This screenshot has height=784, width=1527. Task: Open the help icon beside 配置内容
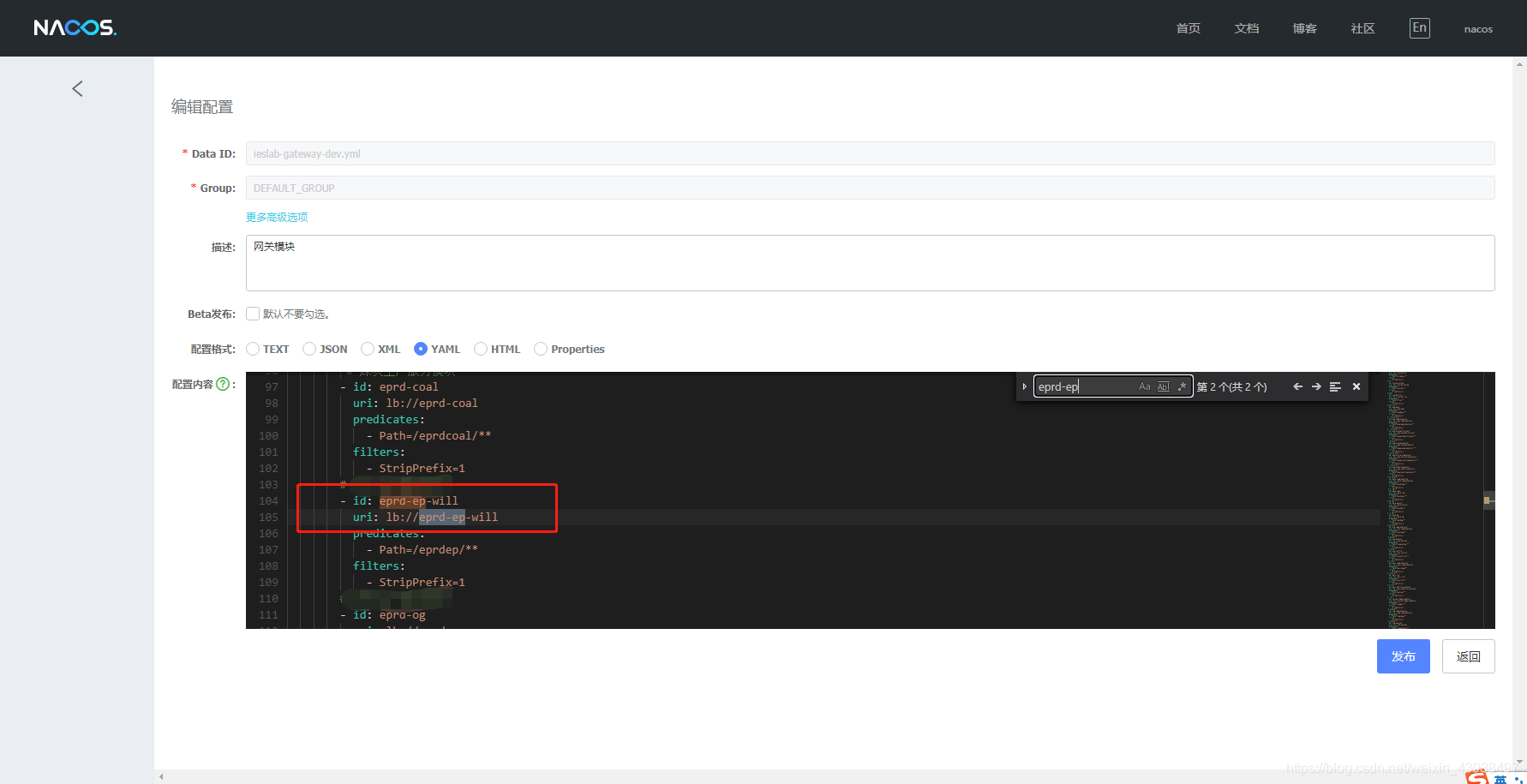(223, 384)
